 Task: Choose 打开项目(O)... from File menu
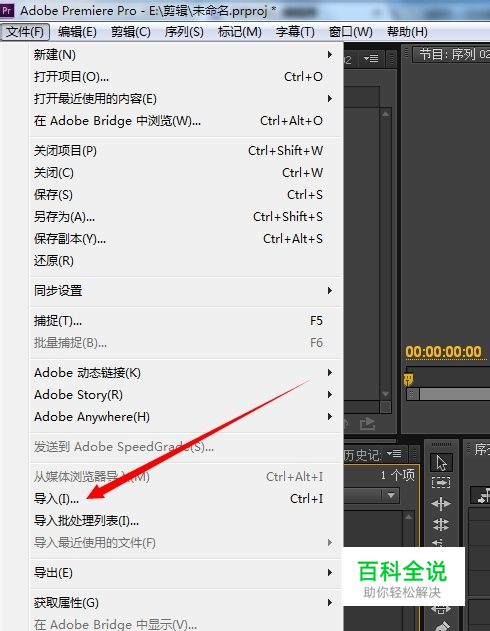click(186, 76)
